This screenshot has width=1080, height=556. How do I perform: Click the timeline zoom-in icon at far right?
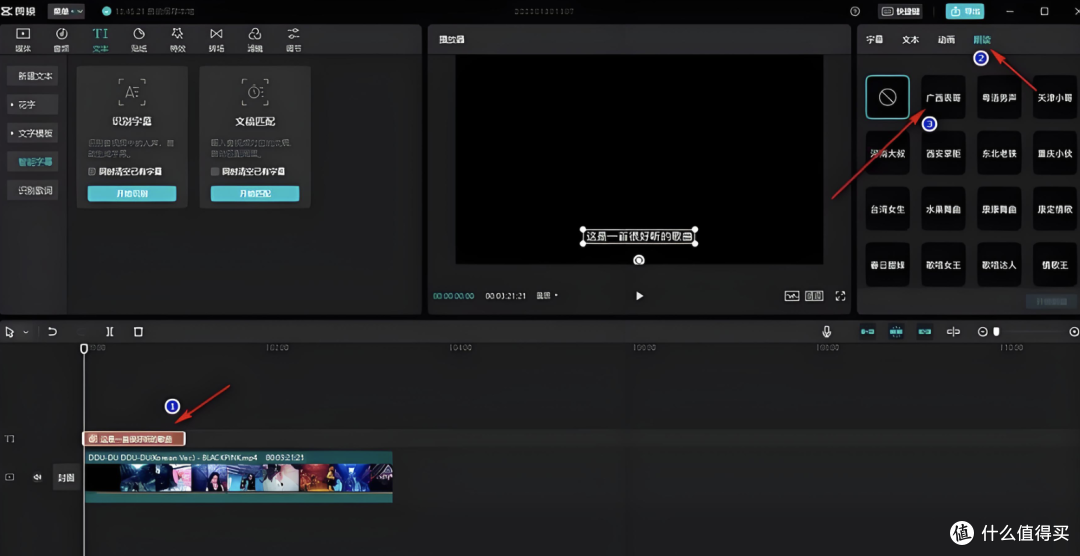click(x=1074, y=332)
